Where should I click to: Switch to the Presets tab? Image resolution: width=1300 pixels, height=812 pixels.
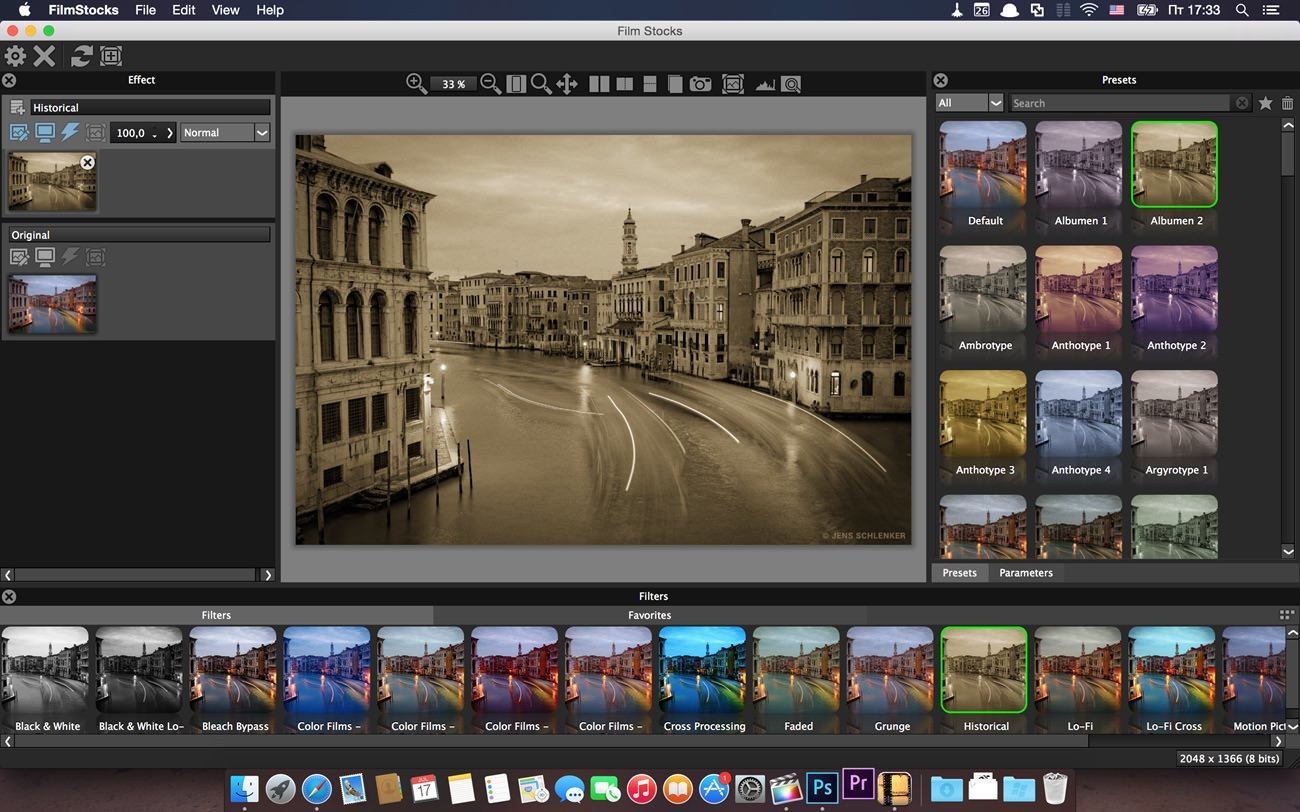click(x=959, y=573)
